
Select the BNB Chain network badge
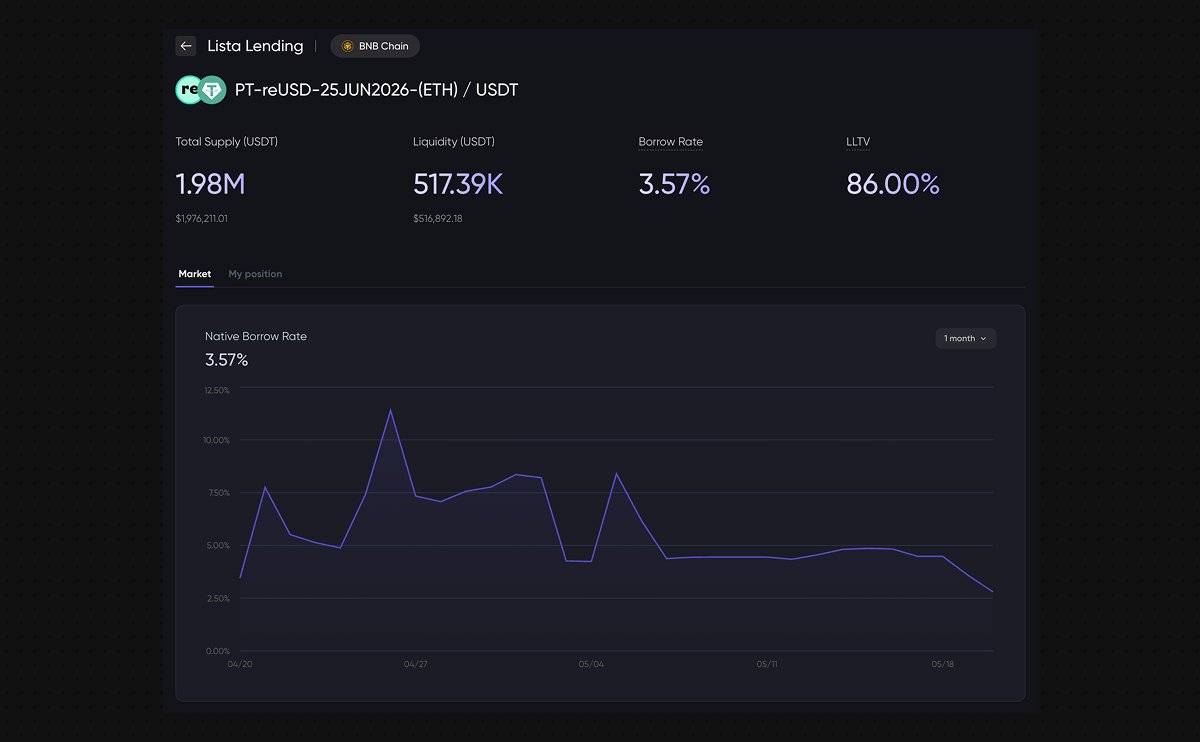pos(375,46)
